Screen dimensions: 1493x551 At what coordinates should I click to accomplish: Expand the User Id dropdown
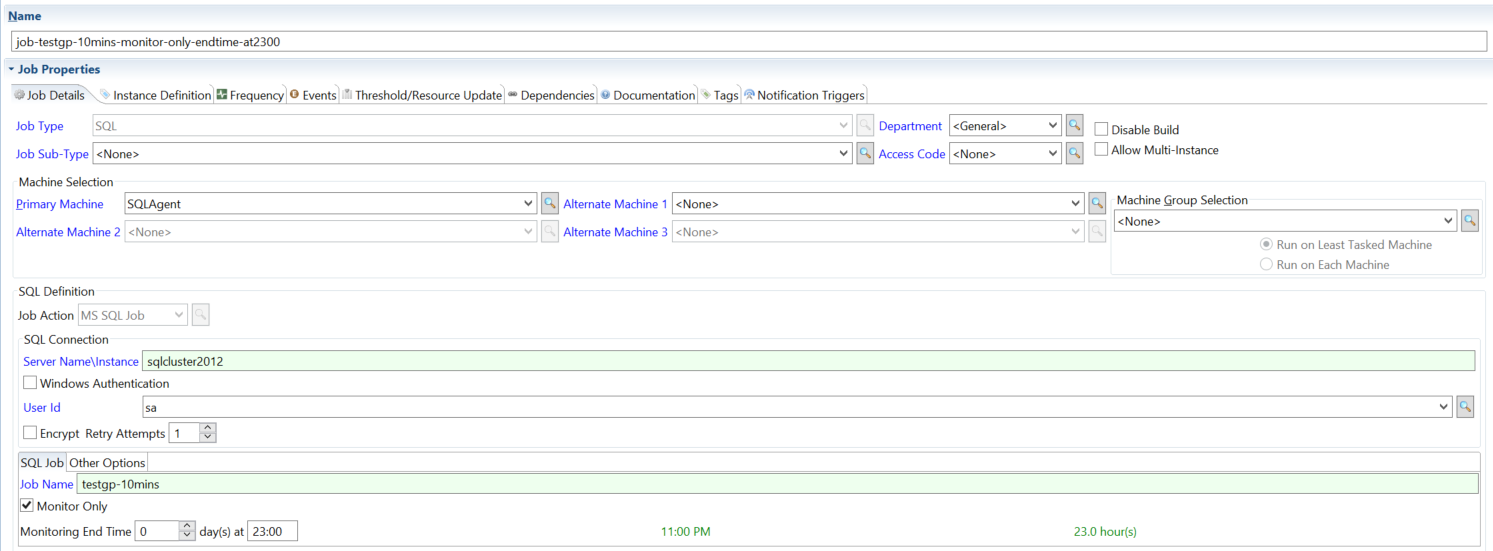click(x=1443, y=407)
